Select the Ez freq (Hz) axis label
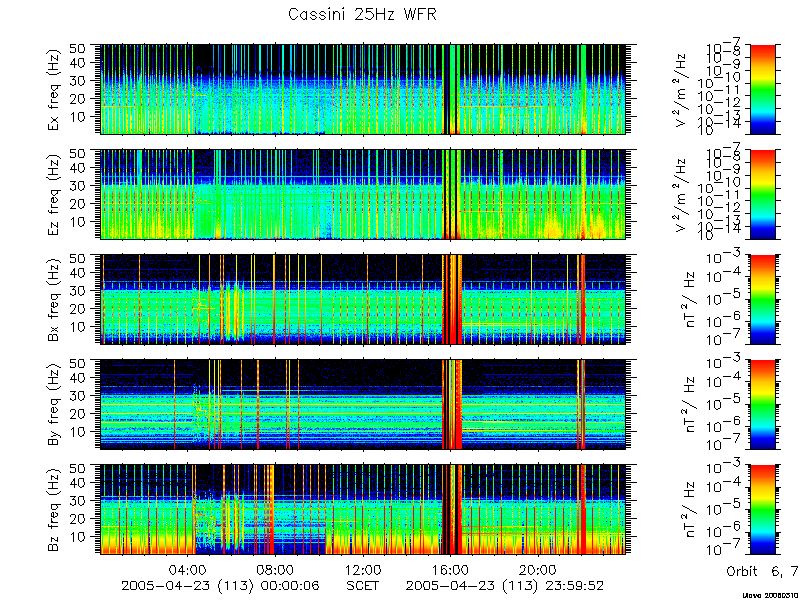The height and width of the screenshot is (600, 800). 55,194
